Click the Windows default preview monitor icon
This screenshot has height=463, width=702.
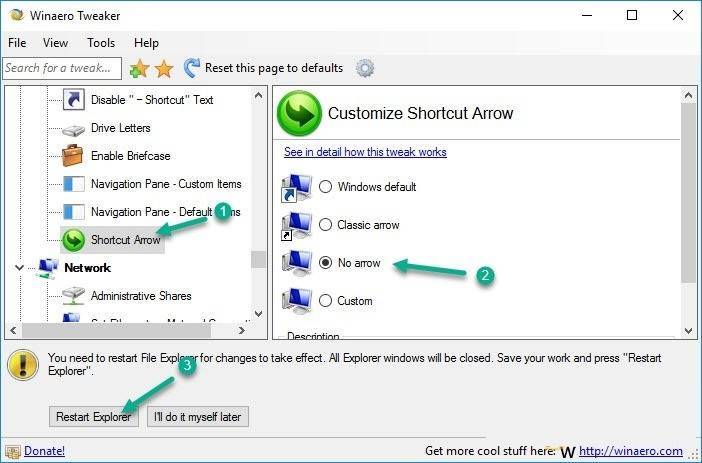tap(296, 188)
